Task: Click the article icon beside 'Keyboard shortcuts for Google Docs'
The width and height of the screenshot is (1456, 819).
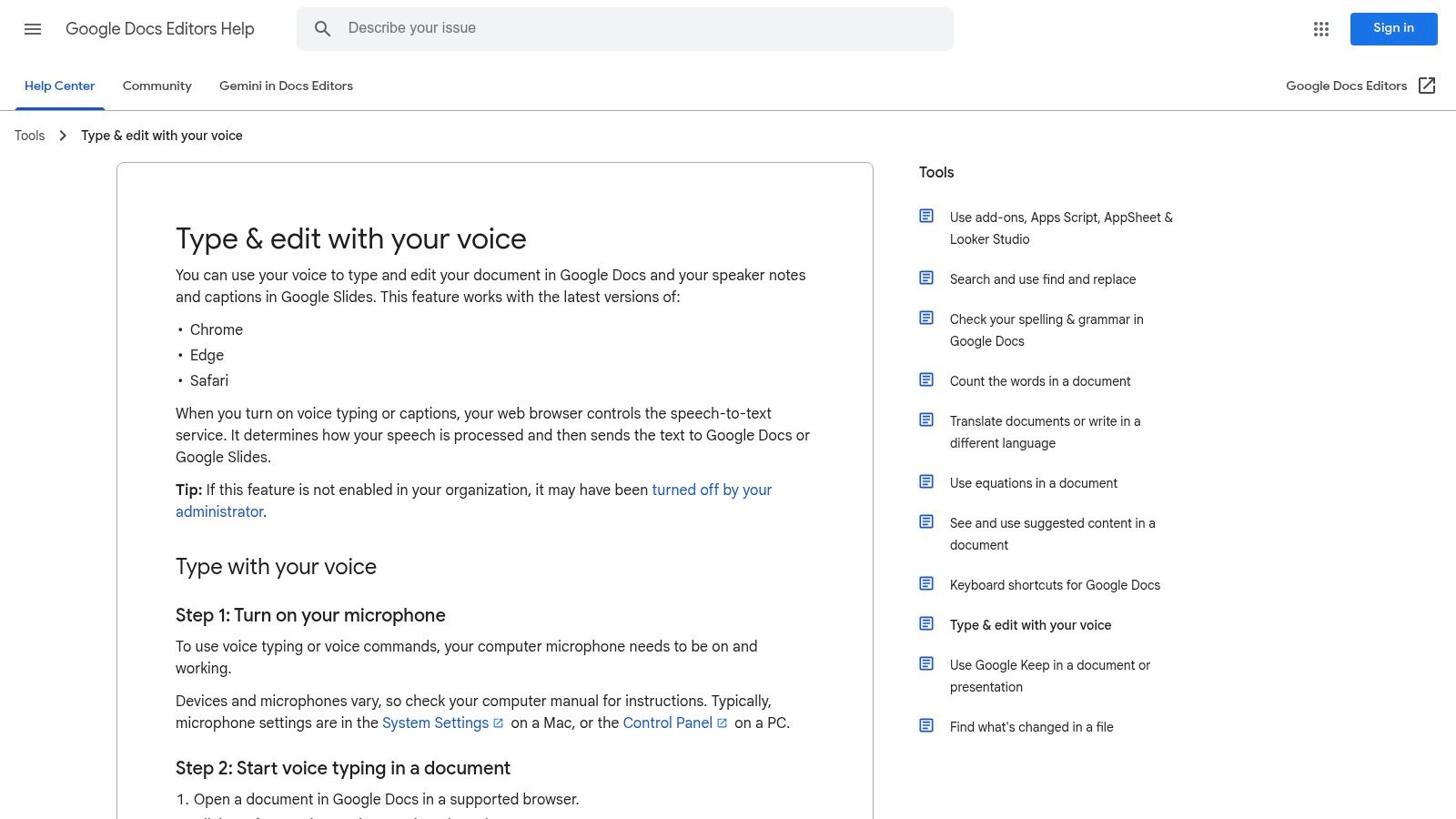Action: (x=926, y=583)
